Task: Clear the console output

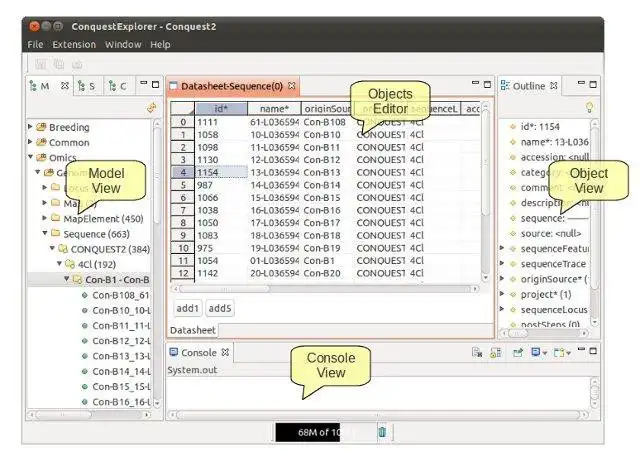Action: click(477, 352)
